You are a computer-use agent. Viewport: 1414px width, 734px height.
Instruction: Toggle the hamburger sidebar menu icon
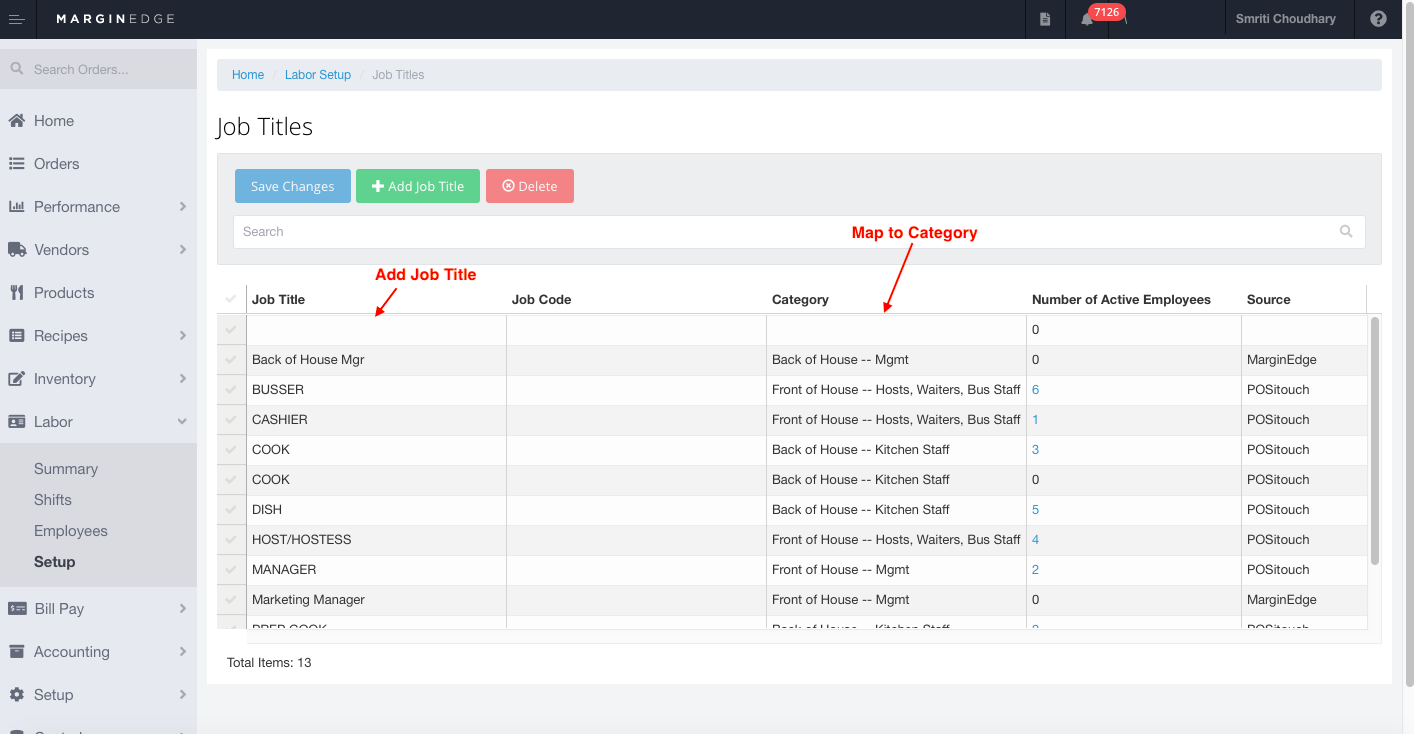[x=17, y=19]
